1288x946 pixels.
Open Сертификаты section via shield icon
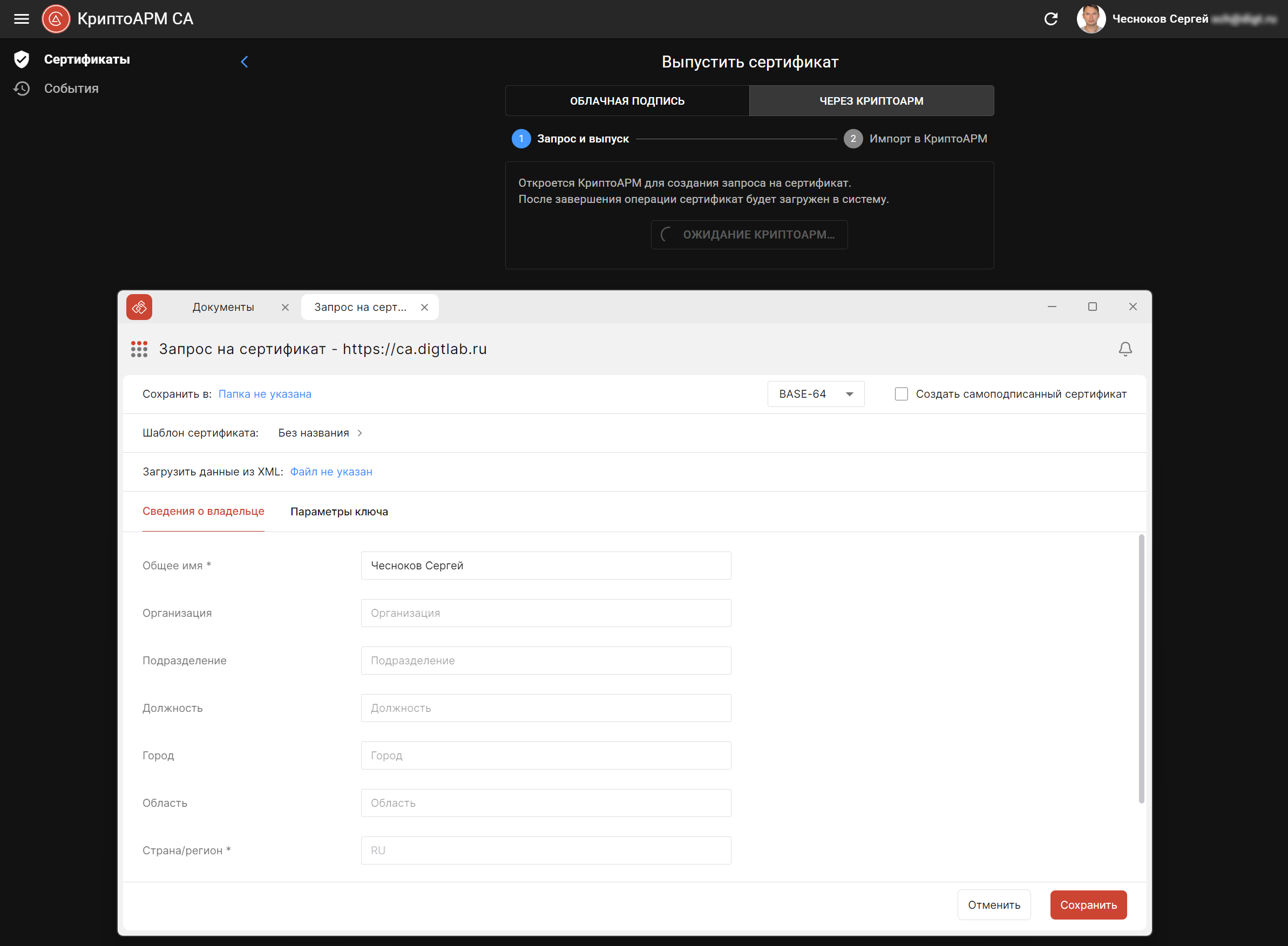pos(22,59)
